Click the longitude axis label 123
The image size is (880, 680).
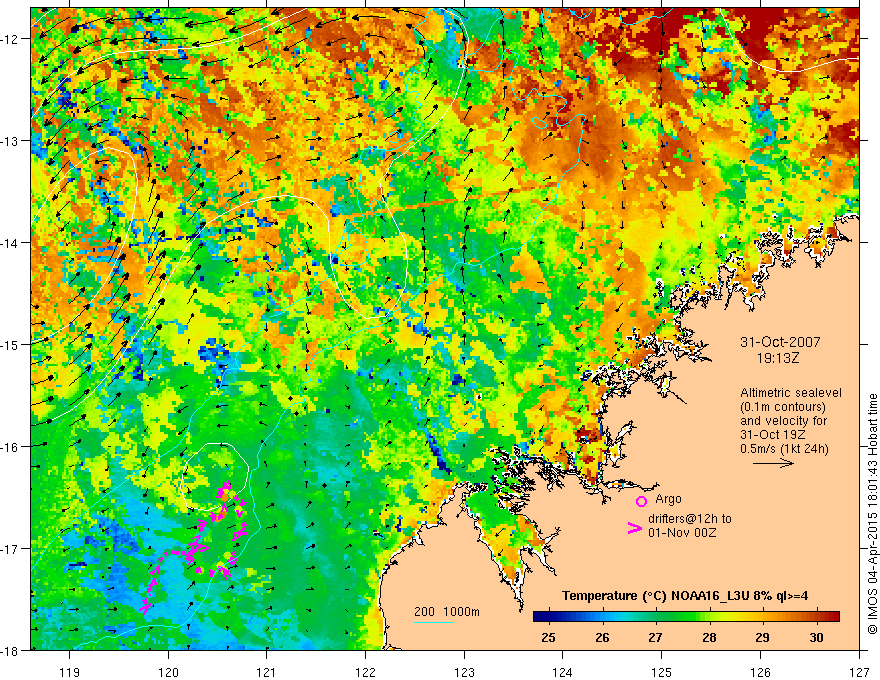coord(464,672)
